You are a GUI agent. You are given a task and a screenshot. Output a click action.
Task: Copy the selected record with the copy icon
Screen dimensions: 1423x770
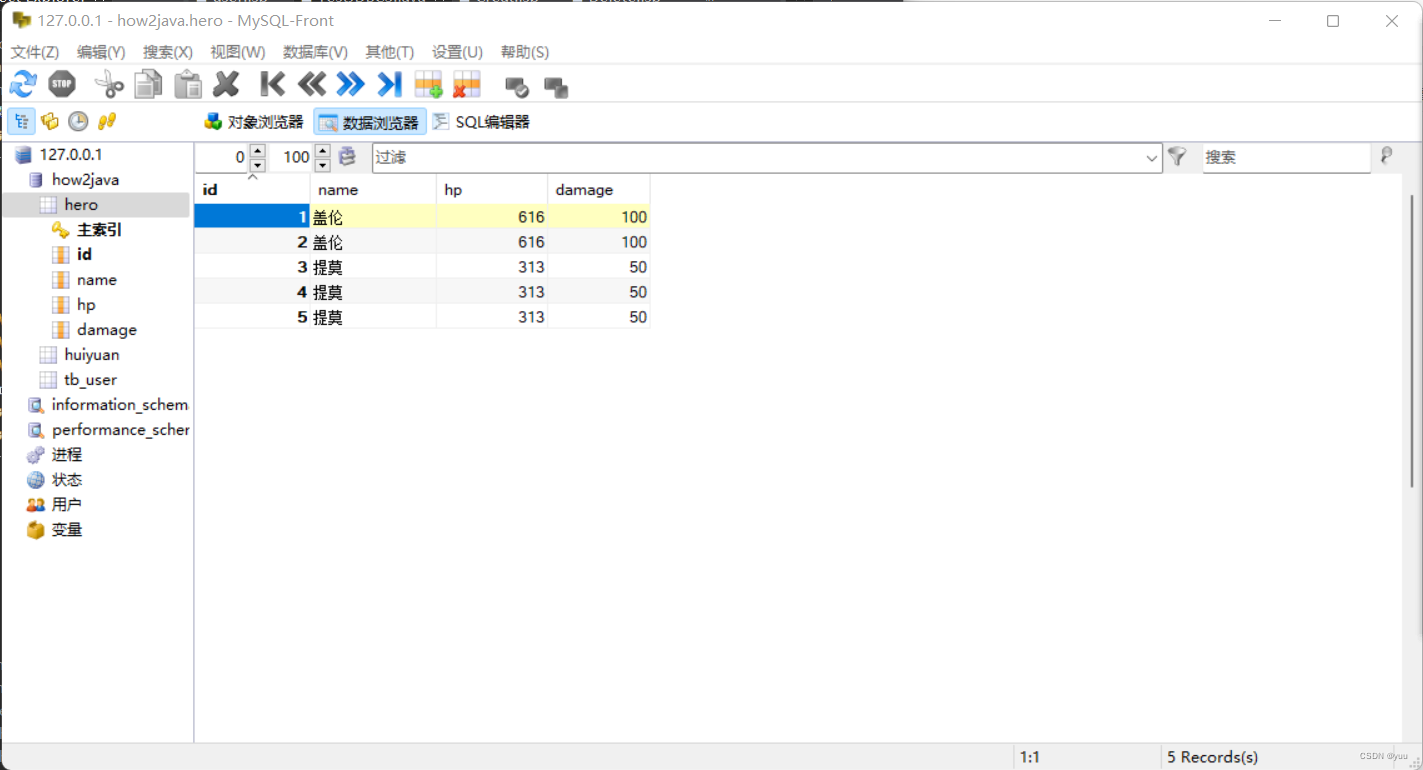pyautogui.click(x=148, y=84)
